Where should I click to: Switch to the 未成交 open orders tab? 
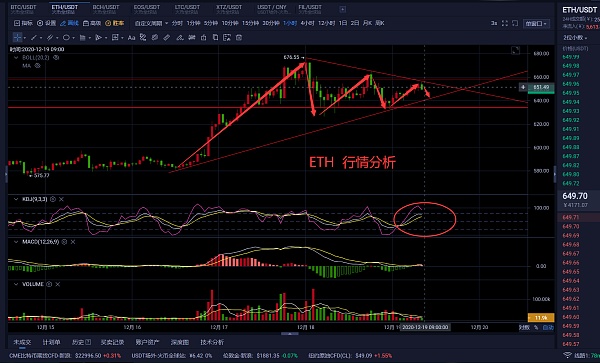22,342
